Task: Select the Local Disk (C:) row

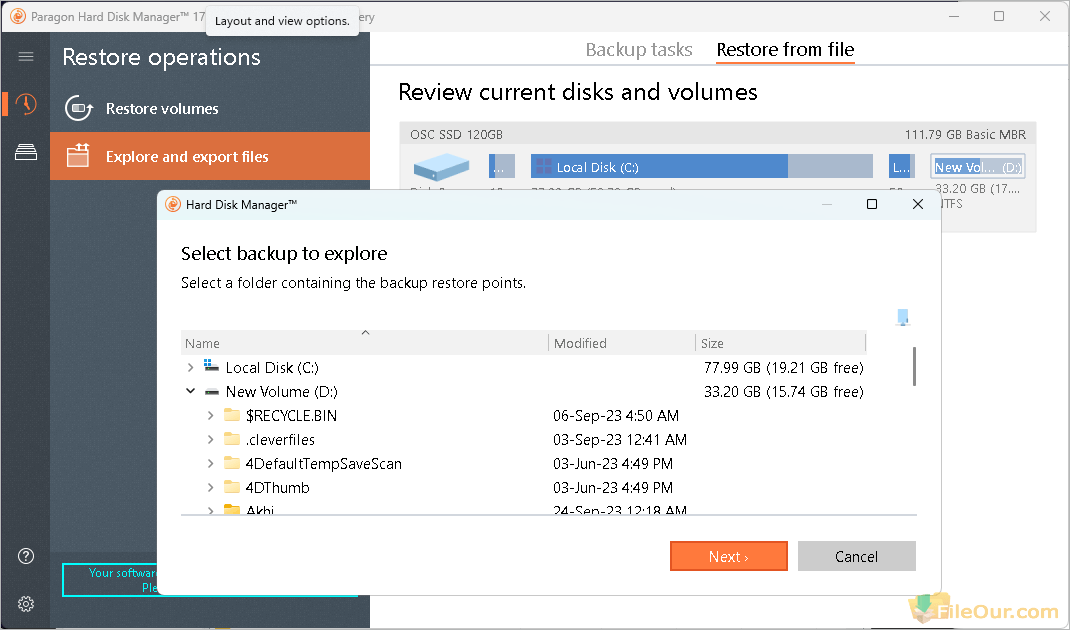Action: point(523,367)
